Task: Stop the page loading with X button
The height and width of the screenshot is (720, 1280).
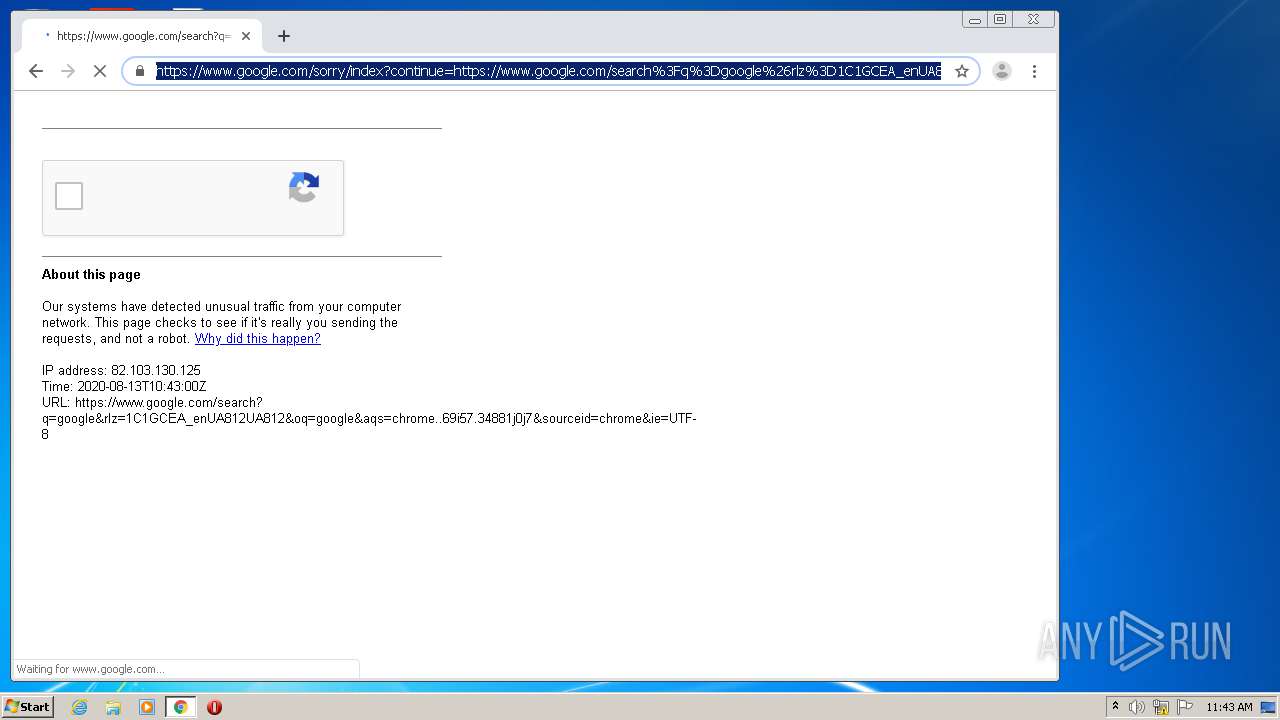Action: (x=100, y=71)
